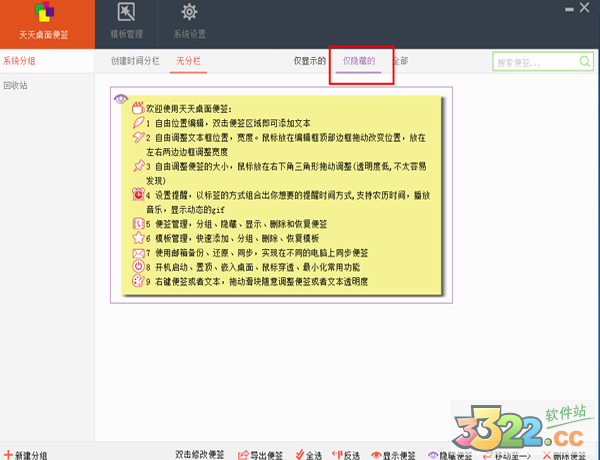
Task: Click the envelope icon in note
Action: [x=138, y=253]
